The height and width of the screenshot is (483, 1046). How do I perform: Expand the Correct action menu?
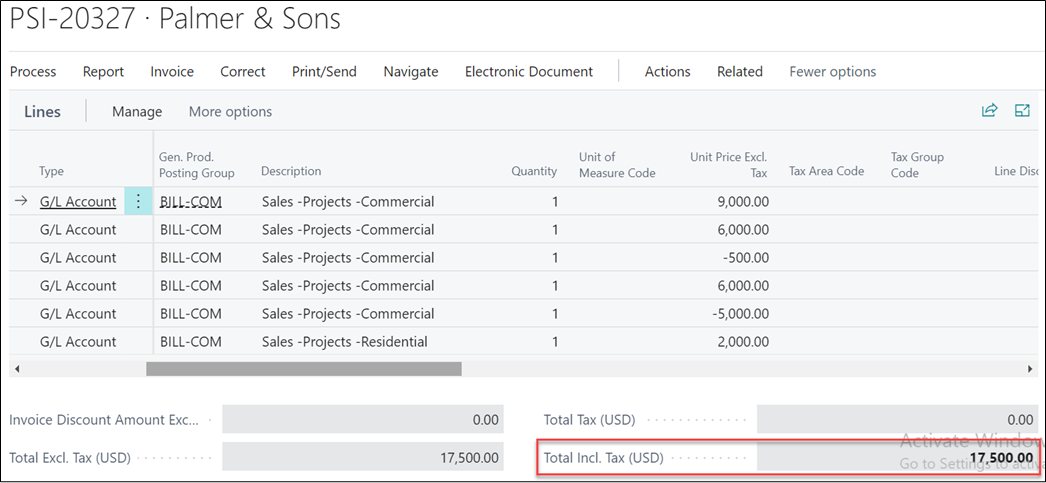pos(243,71)
